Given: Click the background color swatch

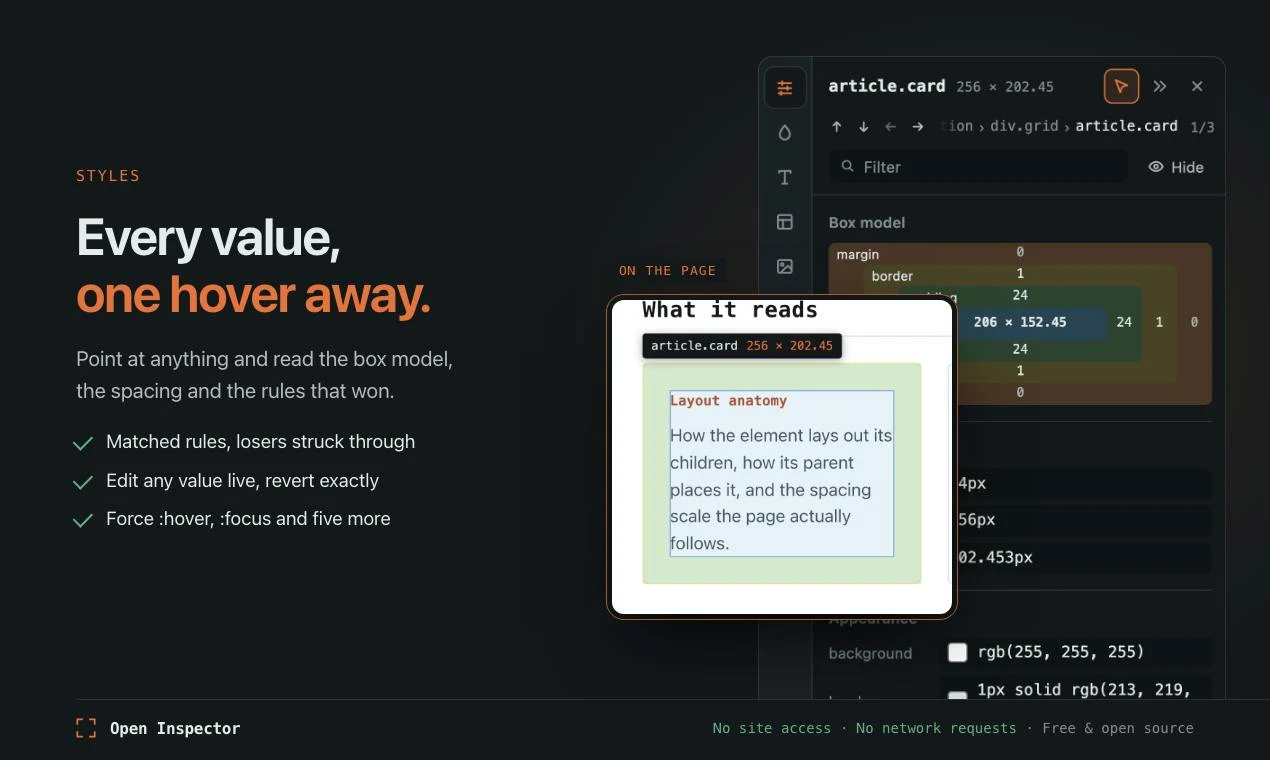Looking at the screenshot, I should pos(957,653).
